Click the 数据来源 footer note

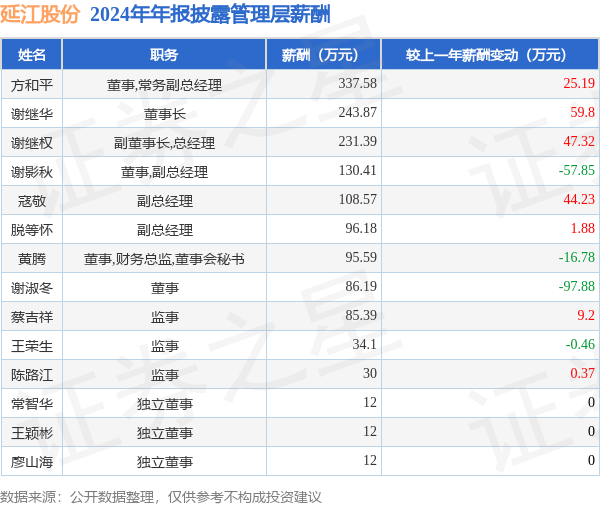(161, 497)
